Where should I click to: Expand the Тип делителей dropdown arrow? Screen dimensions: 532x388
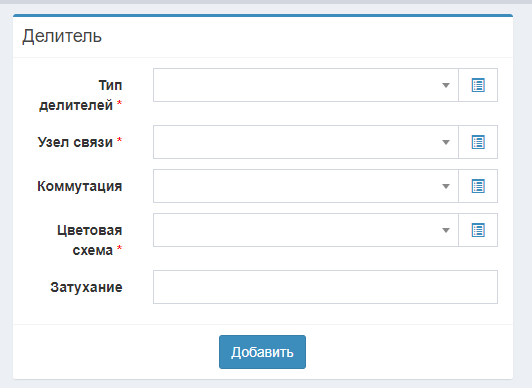point(446,85)
